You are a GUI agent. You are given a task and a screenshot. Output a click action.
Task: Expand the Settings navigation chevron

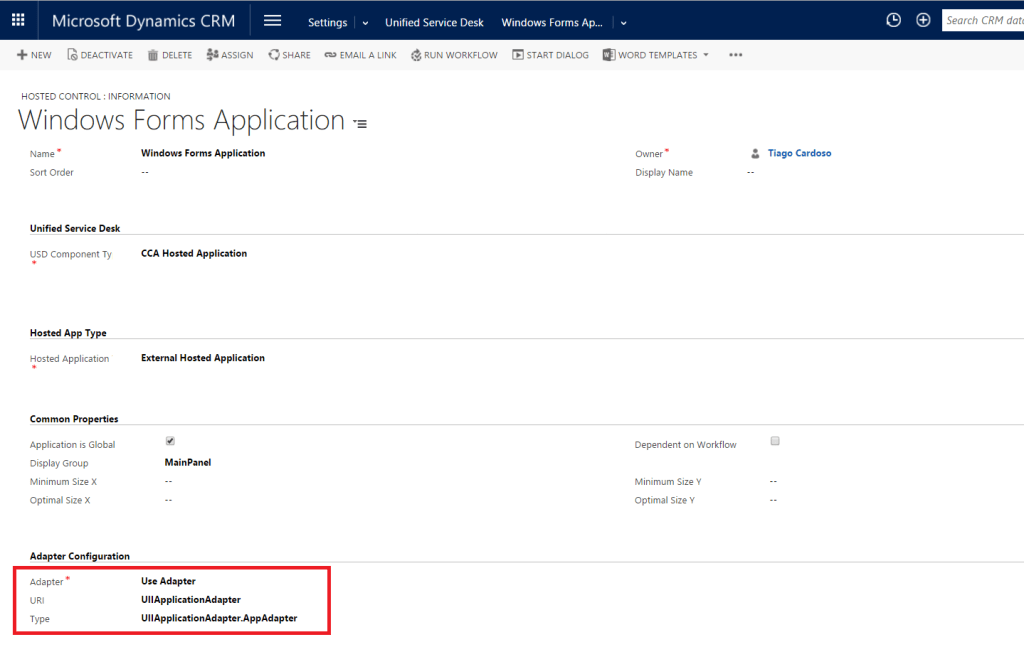pyautogui.click(x=365, y=22)
